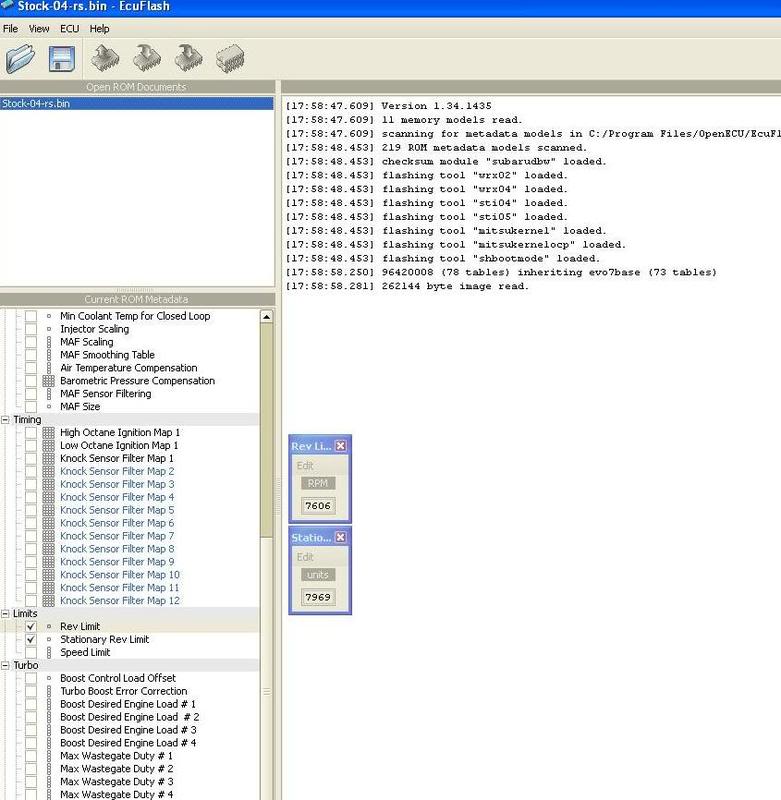
Task: Click the second chip icon in the toolbar
Action: click(x=146, y=58)
